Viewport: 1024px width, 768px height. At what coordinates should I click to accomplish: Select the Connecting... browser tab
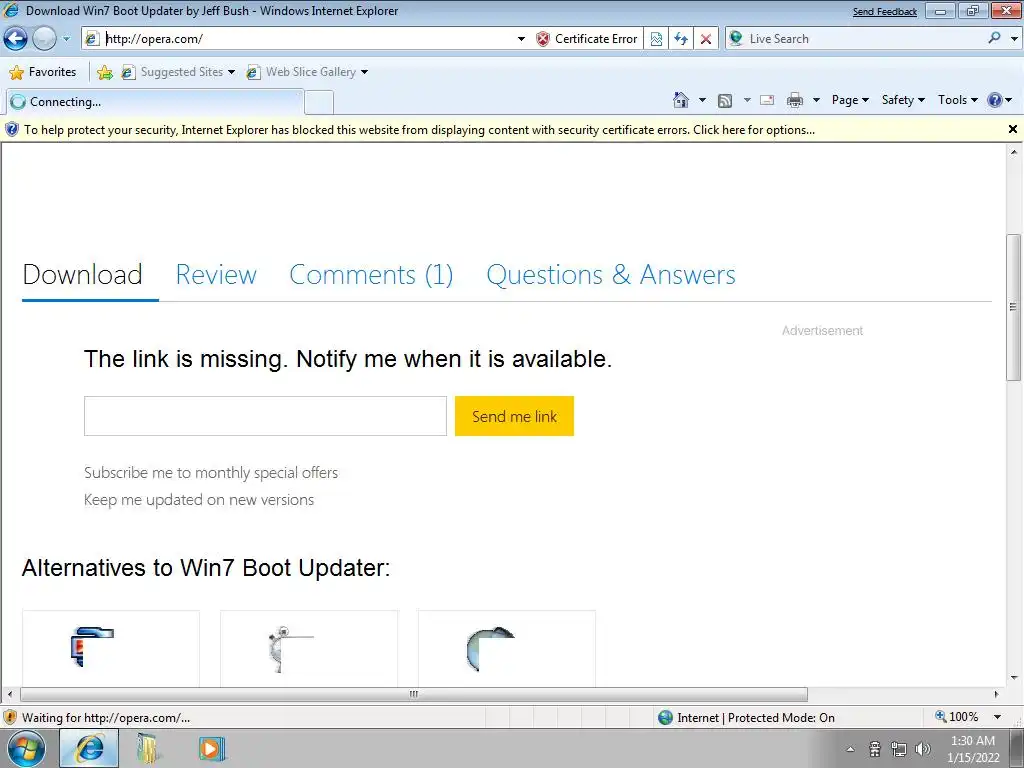point(155,102)
